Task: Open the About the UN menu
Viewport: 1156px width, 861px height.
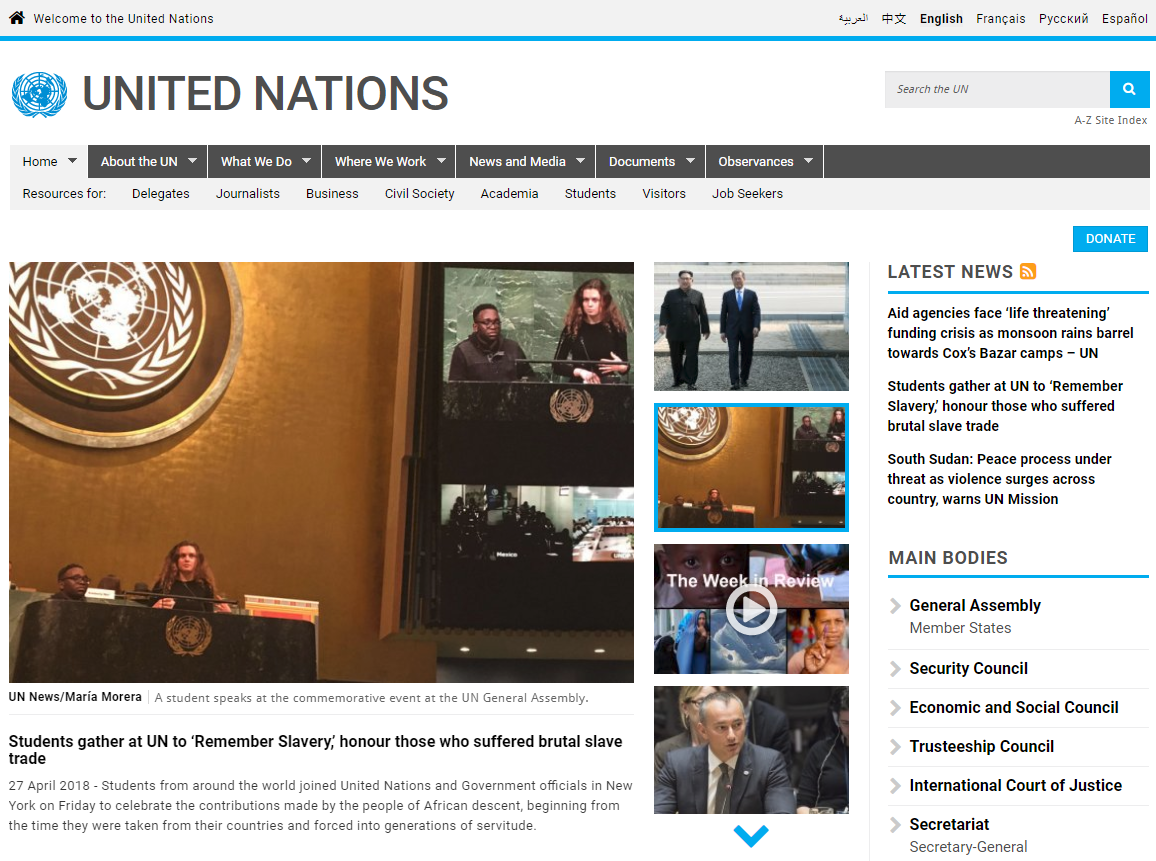Action: (x=139, y=161)
